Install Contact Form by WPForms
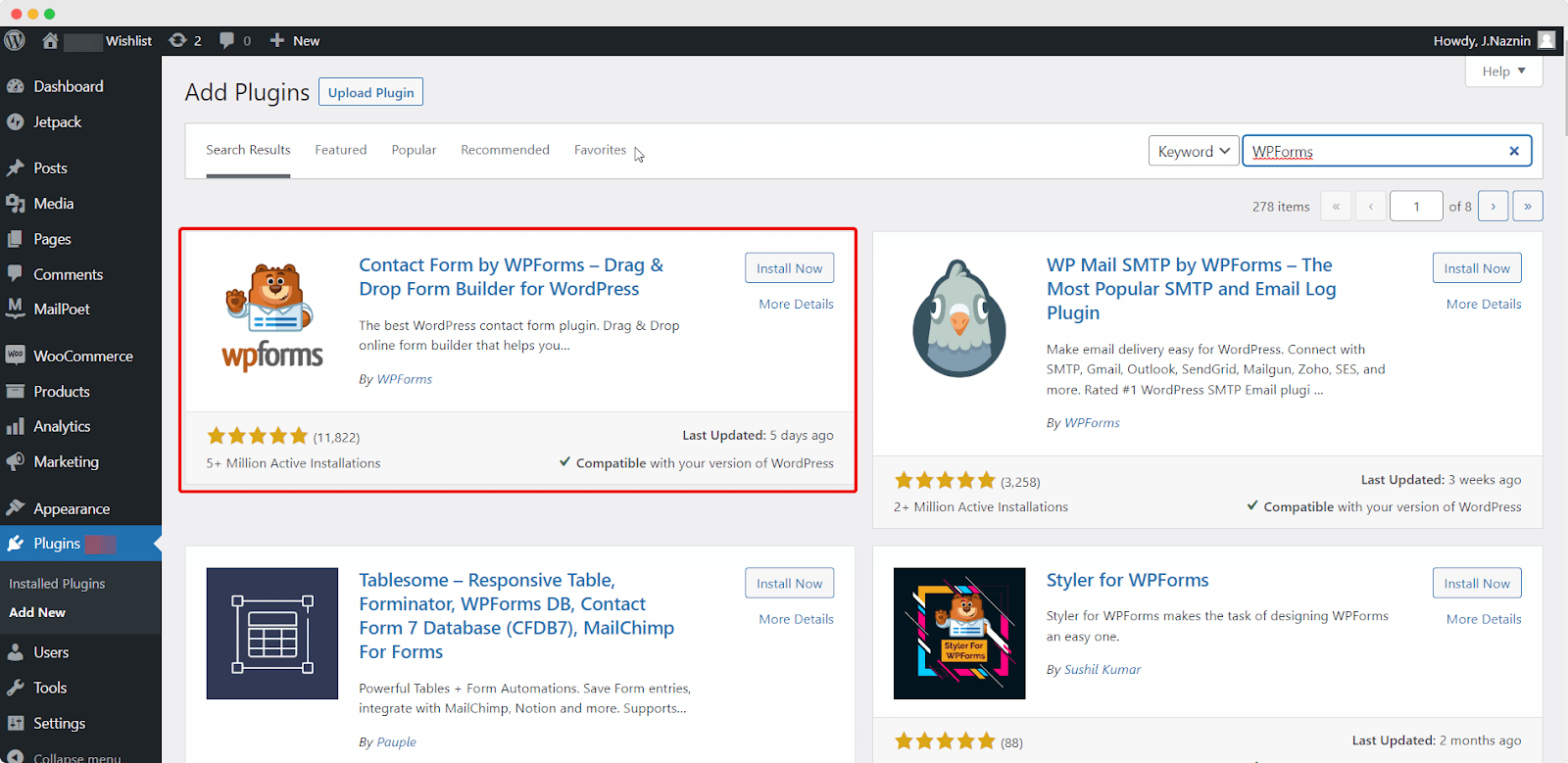The width and height of the screenshot is (1568, 763). pyautogui.click(x=789, y=268)
